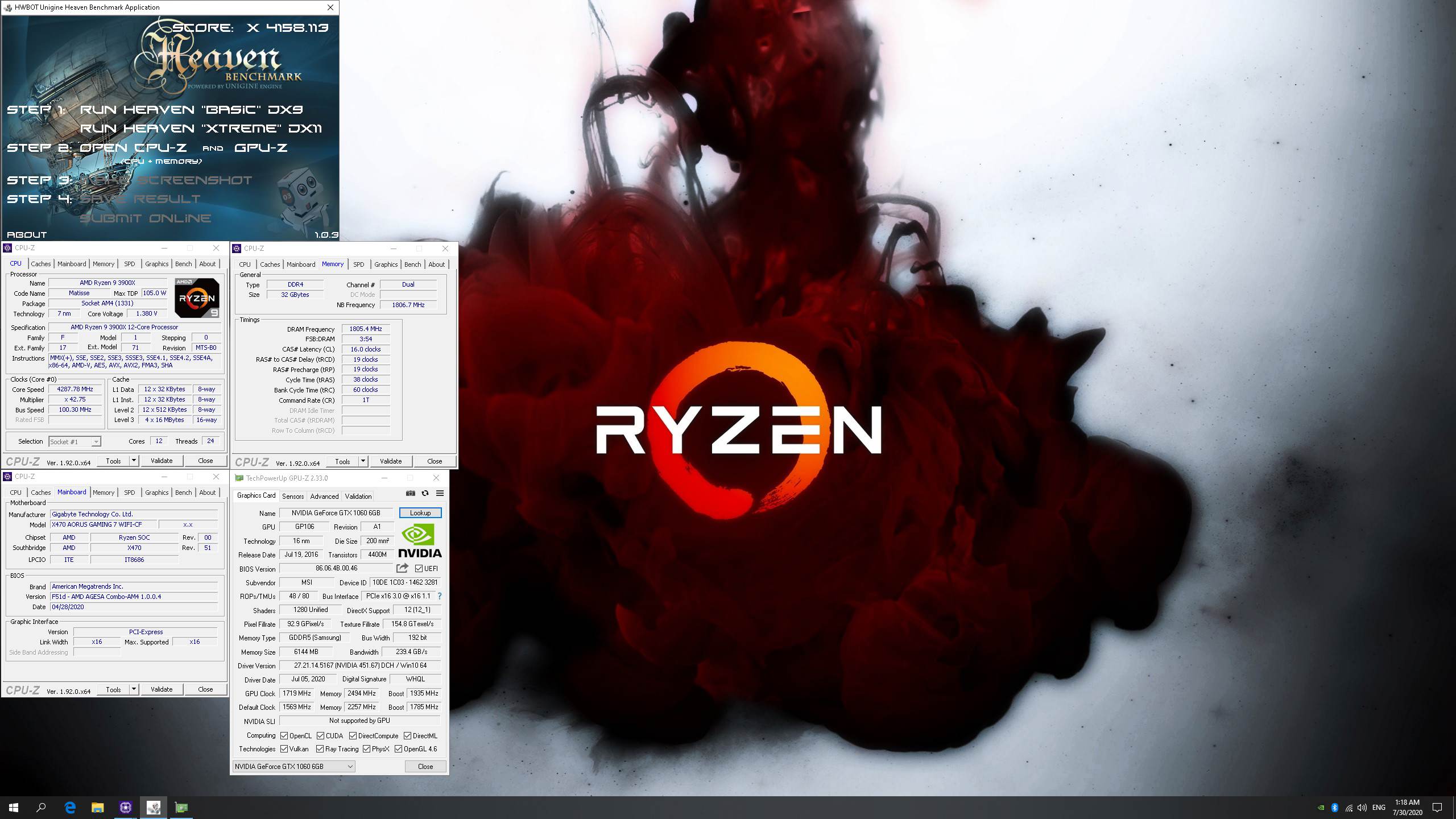The image size is (1456, 819).
Task: Open network settings tray icon
Action: 1349,808
